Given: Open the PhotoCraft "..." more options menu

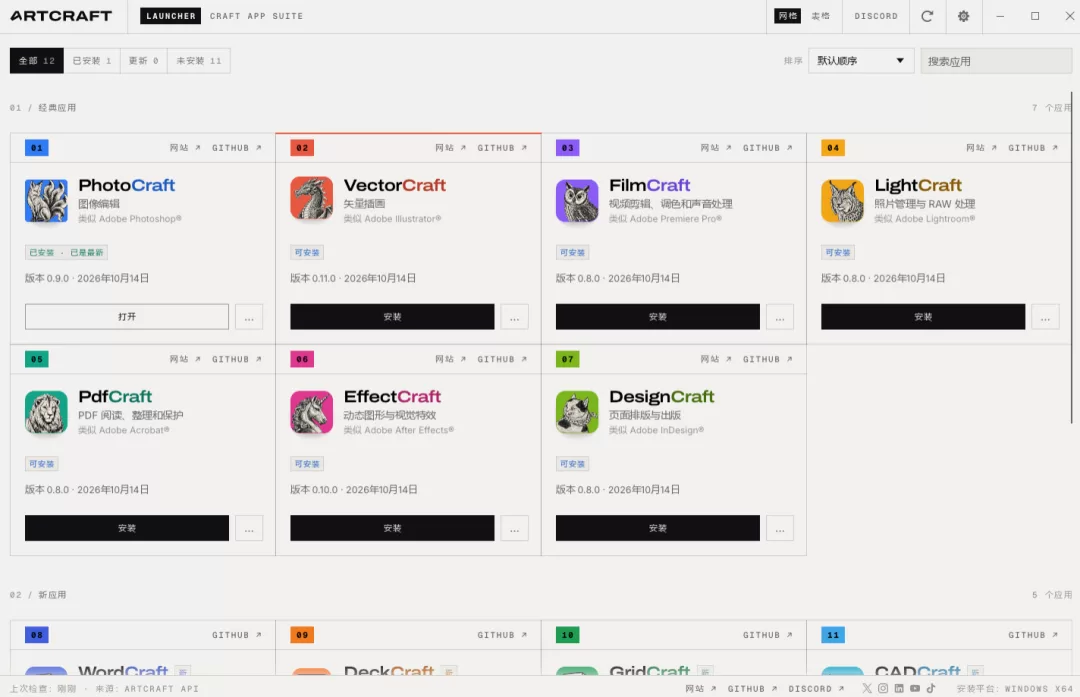Looking at the screenshot, I should [249, 317].
